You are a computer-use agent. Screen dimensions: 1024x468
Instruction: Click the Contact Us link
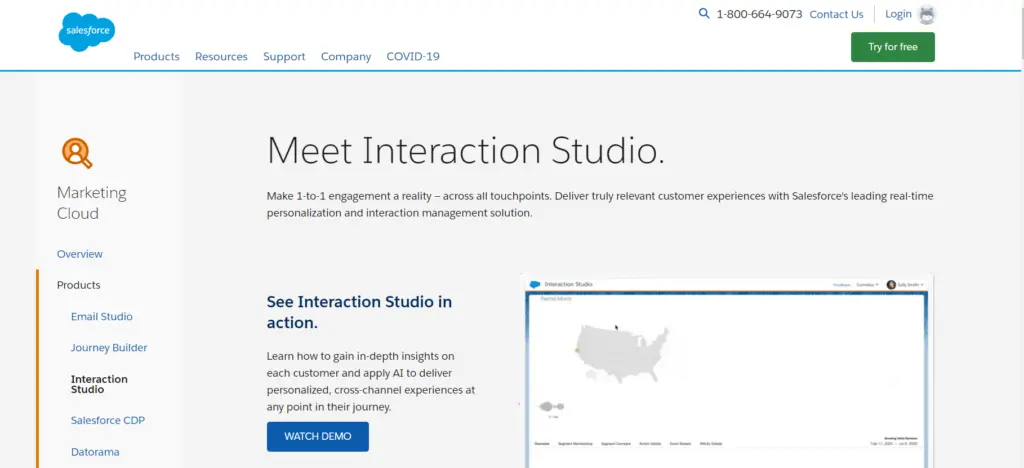[836, 15]
